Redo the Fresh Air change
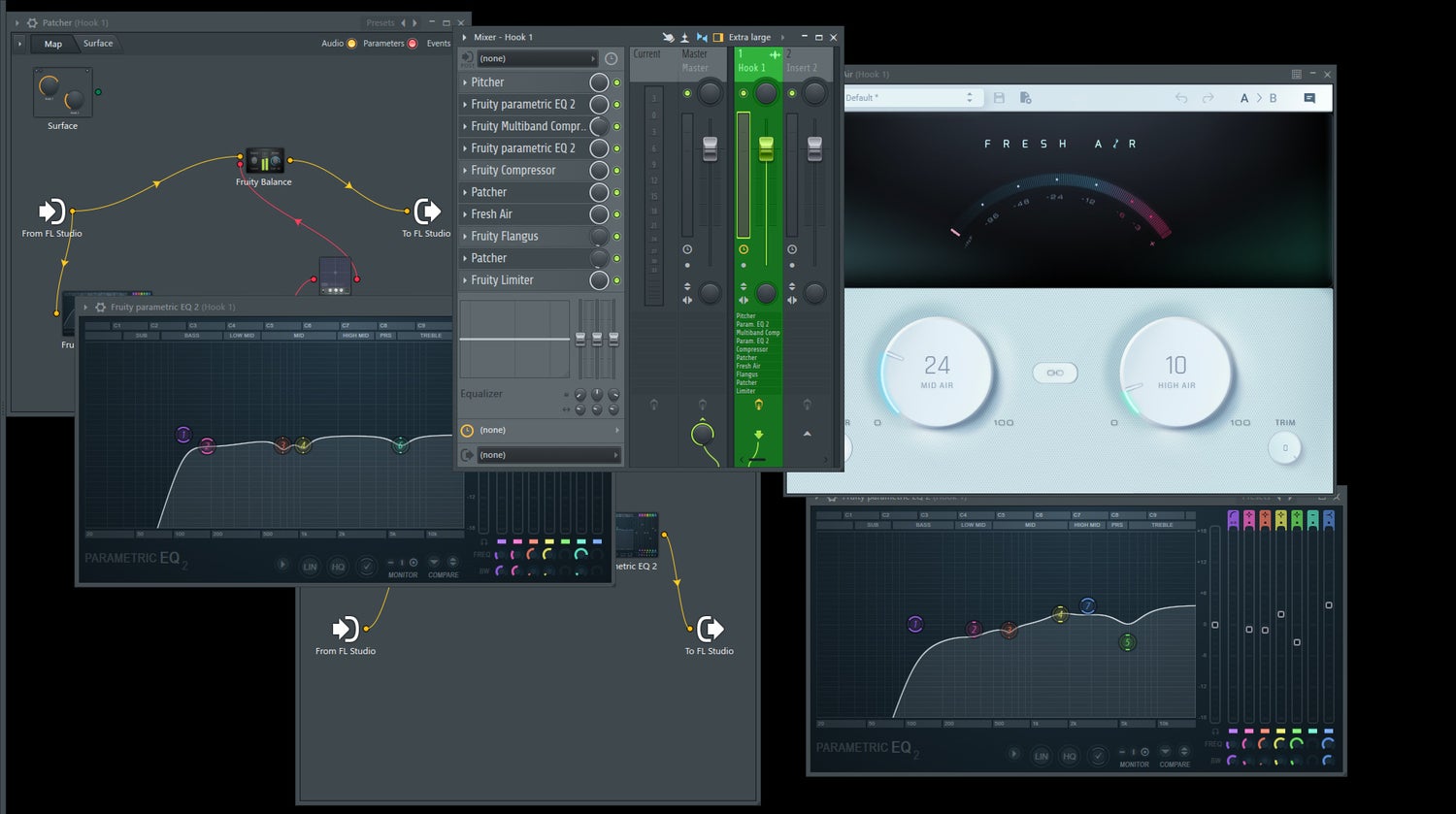 tap(1208, 98)
